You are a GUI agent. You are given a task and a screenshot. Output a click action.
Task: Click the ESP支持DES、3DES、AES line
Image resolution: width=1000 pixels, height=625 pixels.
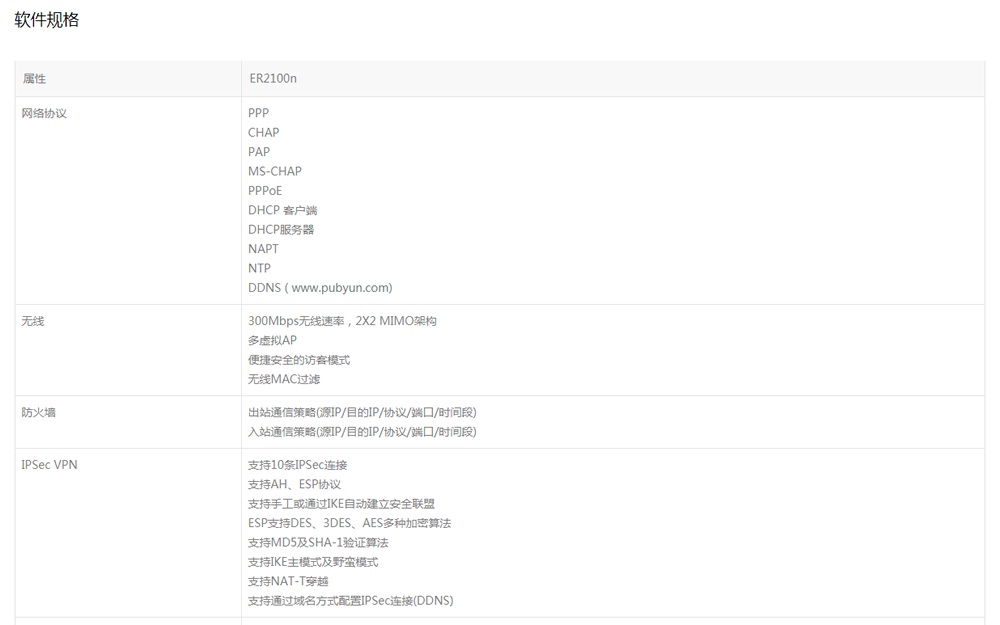[349, 524]
